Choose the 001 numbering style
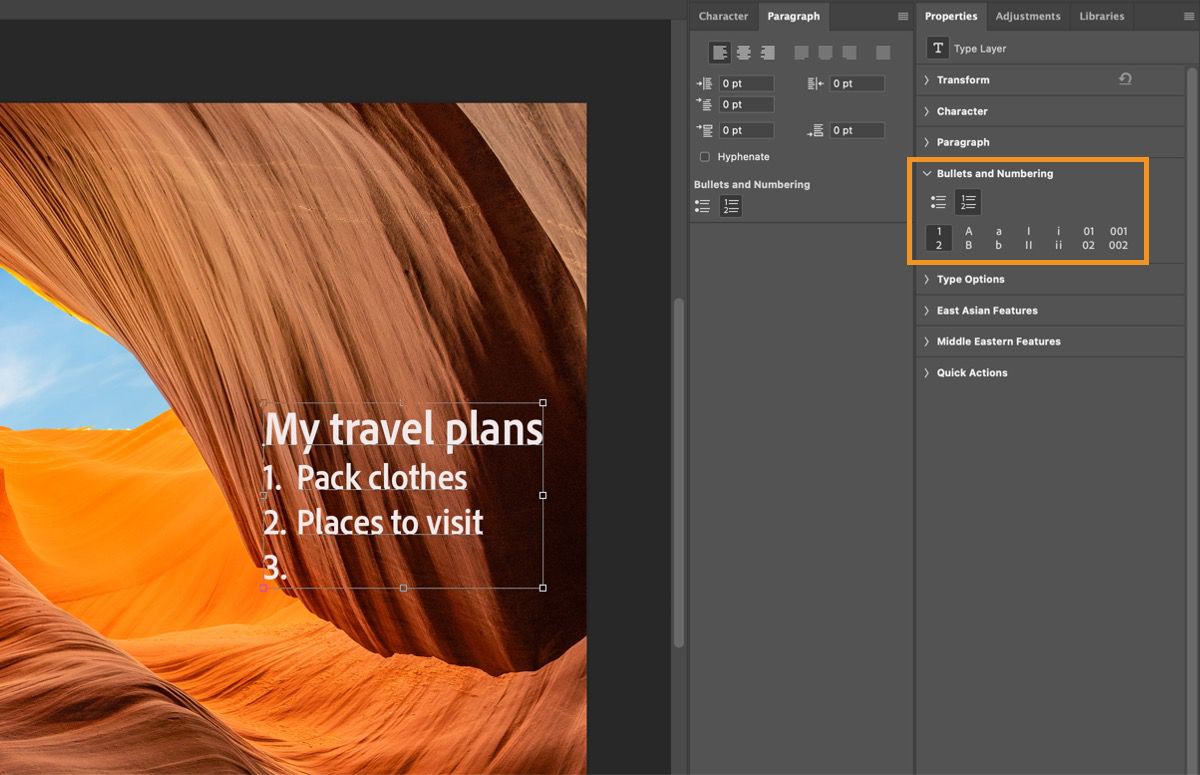1200x775 pixels. click(x=1118, y=237)
